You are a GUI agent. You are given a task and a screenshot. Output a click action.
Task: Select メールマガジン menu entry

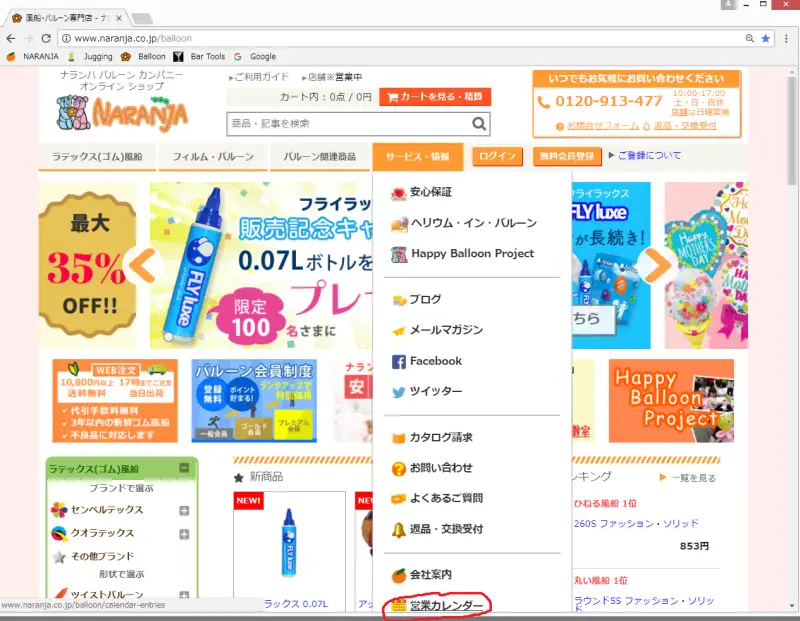(437, 330)
